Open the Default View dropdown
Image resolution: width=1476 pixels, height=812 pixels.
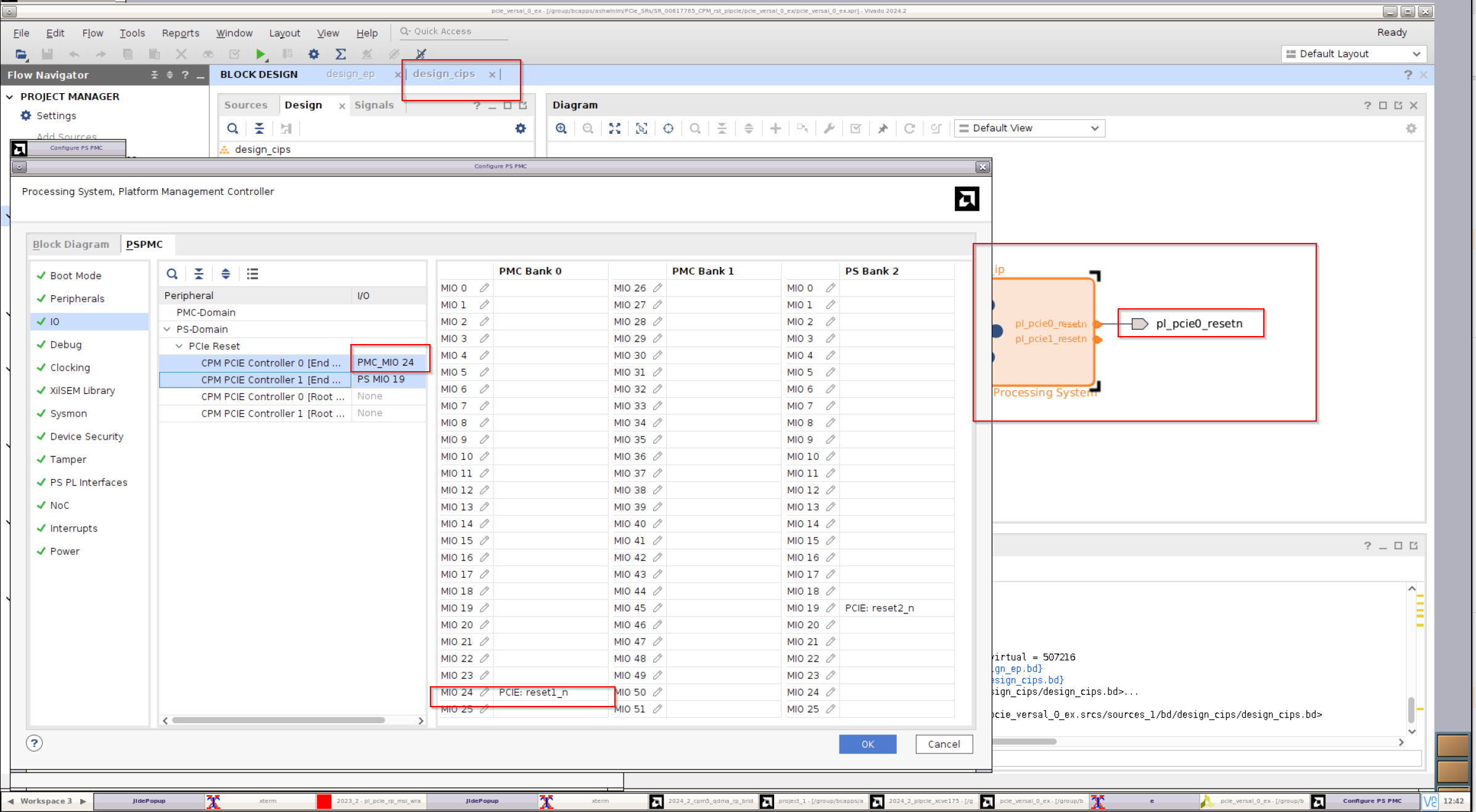pyautogui.click(x=1029, y=128)
